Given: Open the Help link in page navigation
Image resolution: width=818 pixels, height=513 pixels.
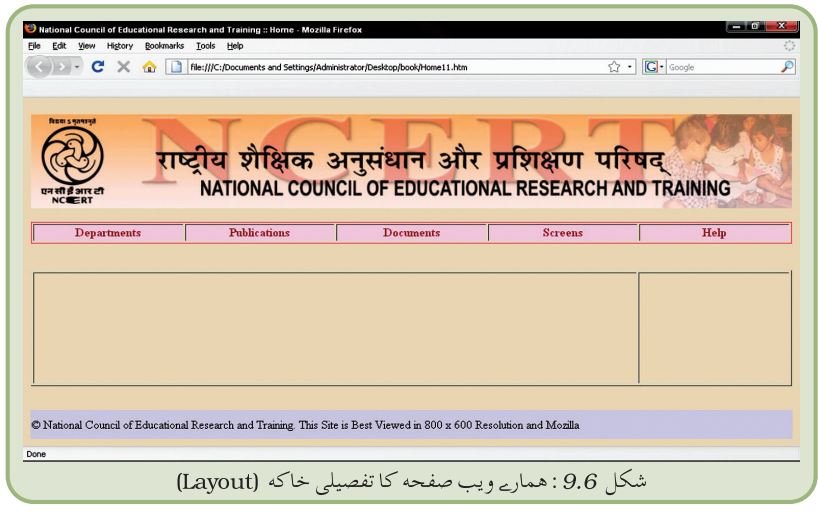Looking at the screenshot, I should coord(714,233).
